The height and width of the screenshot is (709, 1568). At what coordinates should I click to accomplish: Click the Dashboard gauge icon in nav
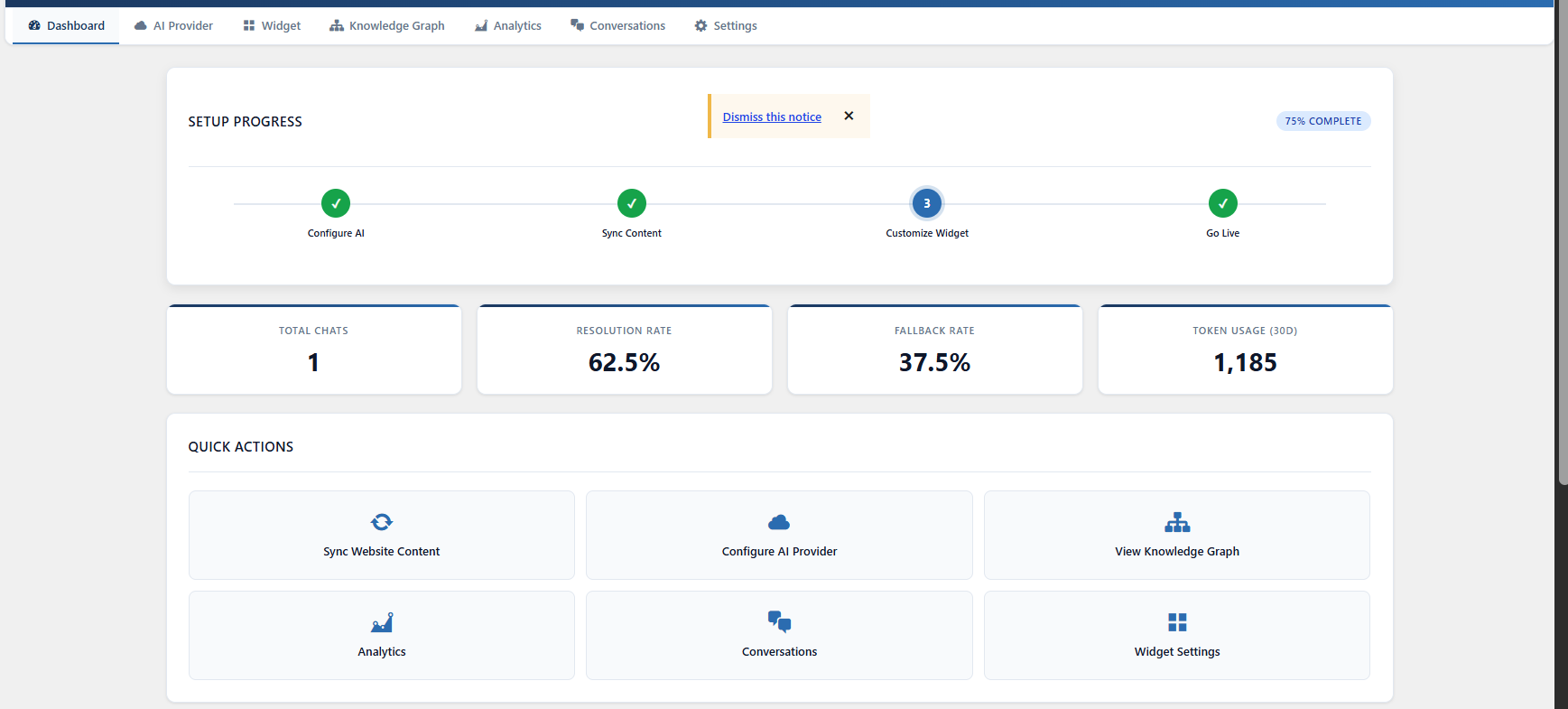[x=34, y=25]
